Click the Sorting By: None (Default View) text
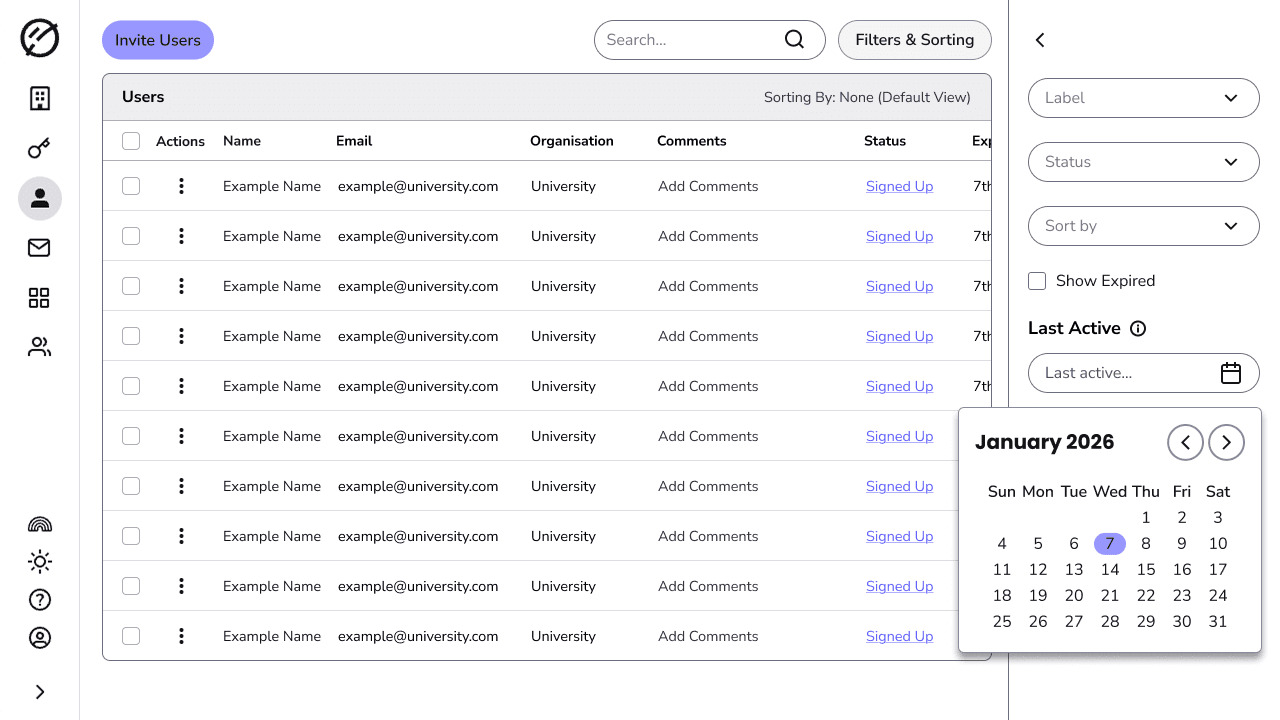1280x720 pixels. click(x=867, y=97)
